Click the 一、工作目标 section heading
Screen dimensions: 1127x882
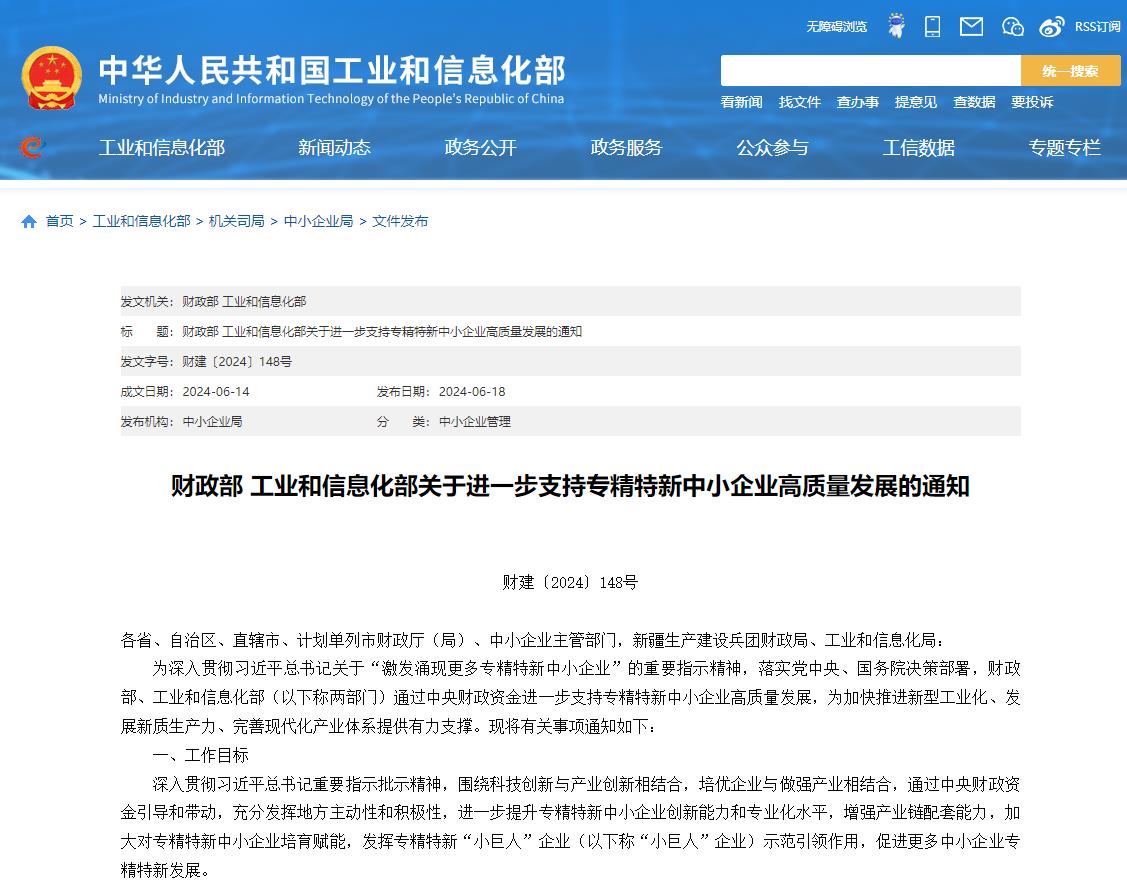pos(201,755)
